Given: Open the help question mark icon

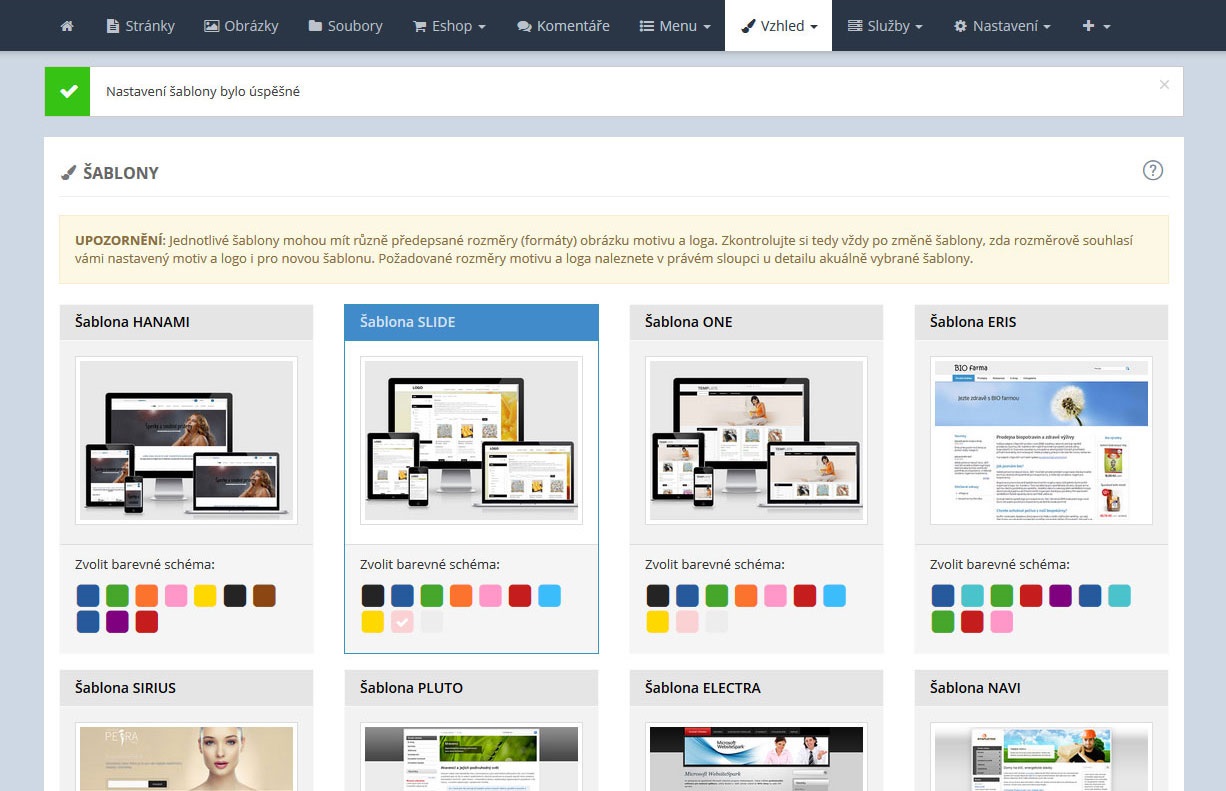Looking at the screenshot, I should pyautogui.click(x=1152, y=170).
